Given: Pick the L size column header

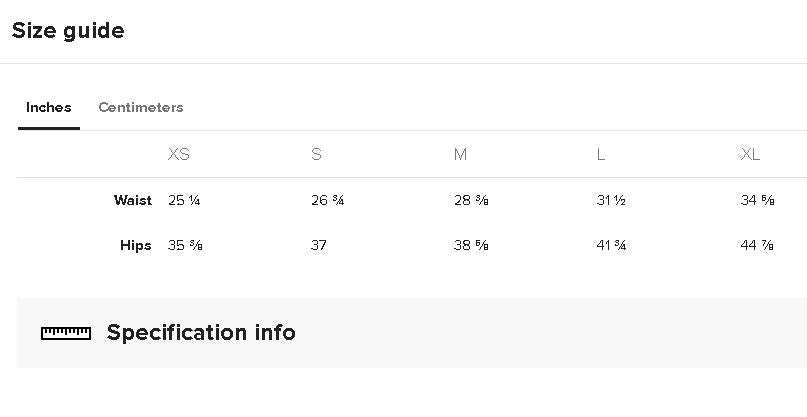Looking at the screenshot, I should 601,154.
